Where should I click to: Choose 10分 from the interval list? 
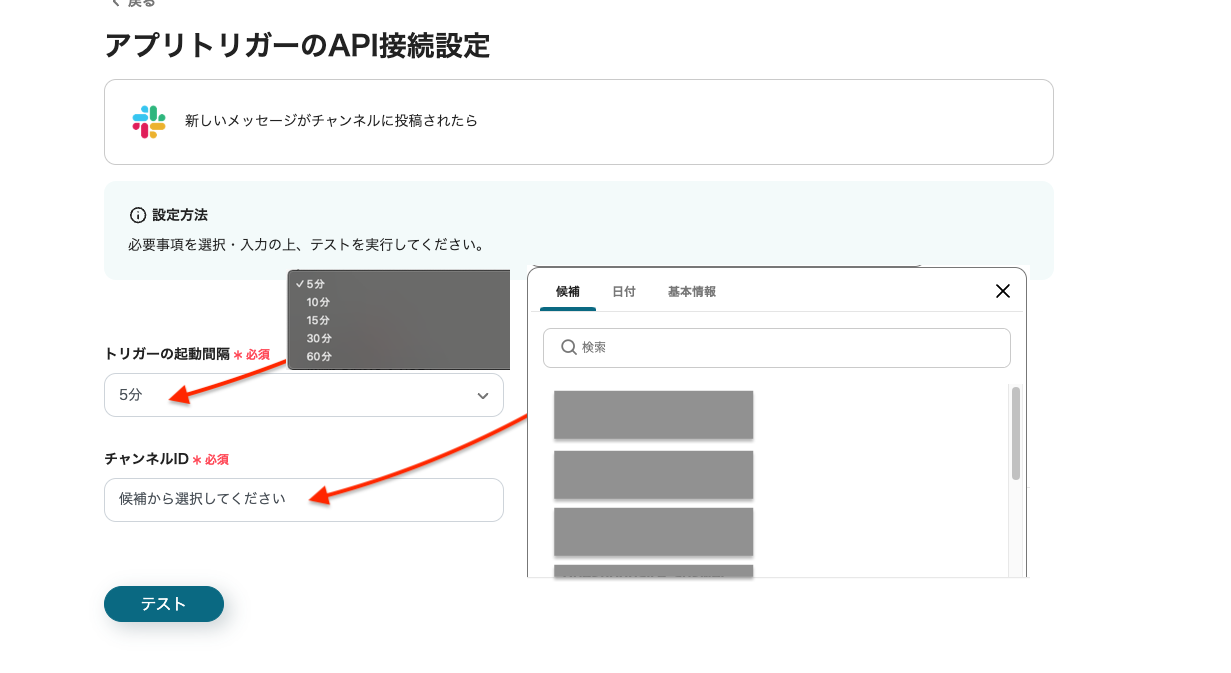[x=318, y=302]
